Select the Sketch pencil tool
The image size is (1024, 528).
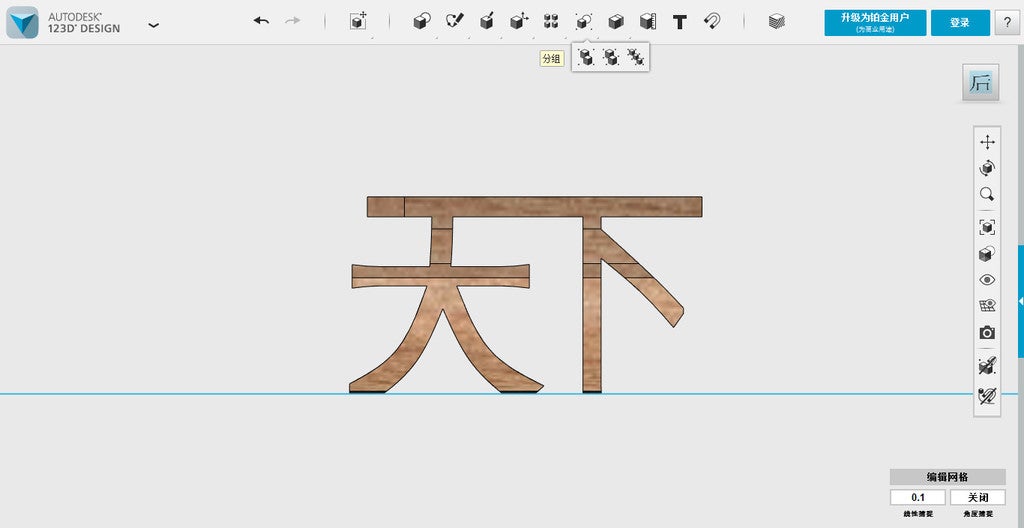(x=454, y=22)
